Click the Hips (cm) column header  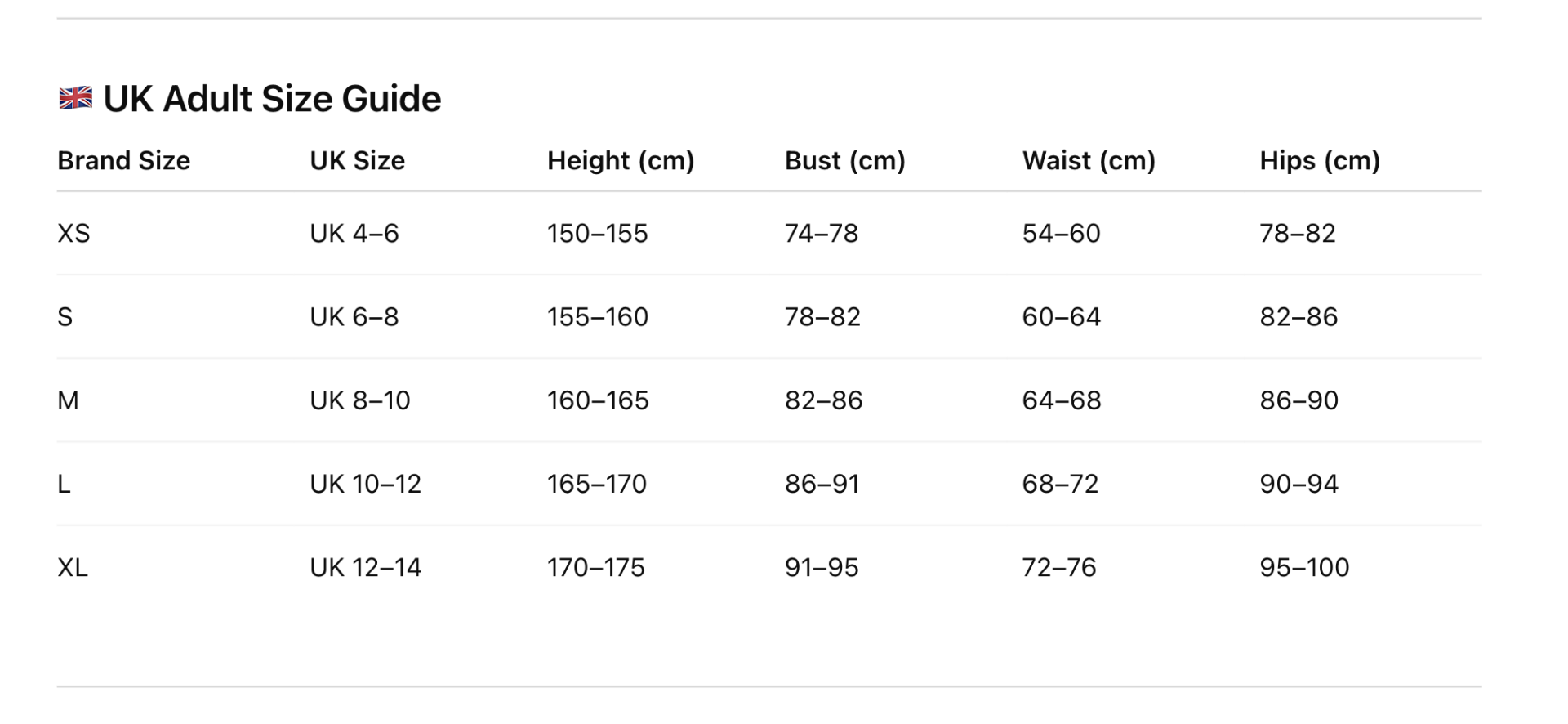coord(1319,160)
